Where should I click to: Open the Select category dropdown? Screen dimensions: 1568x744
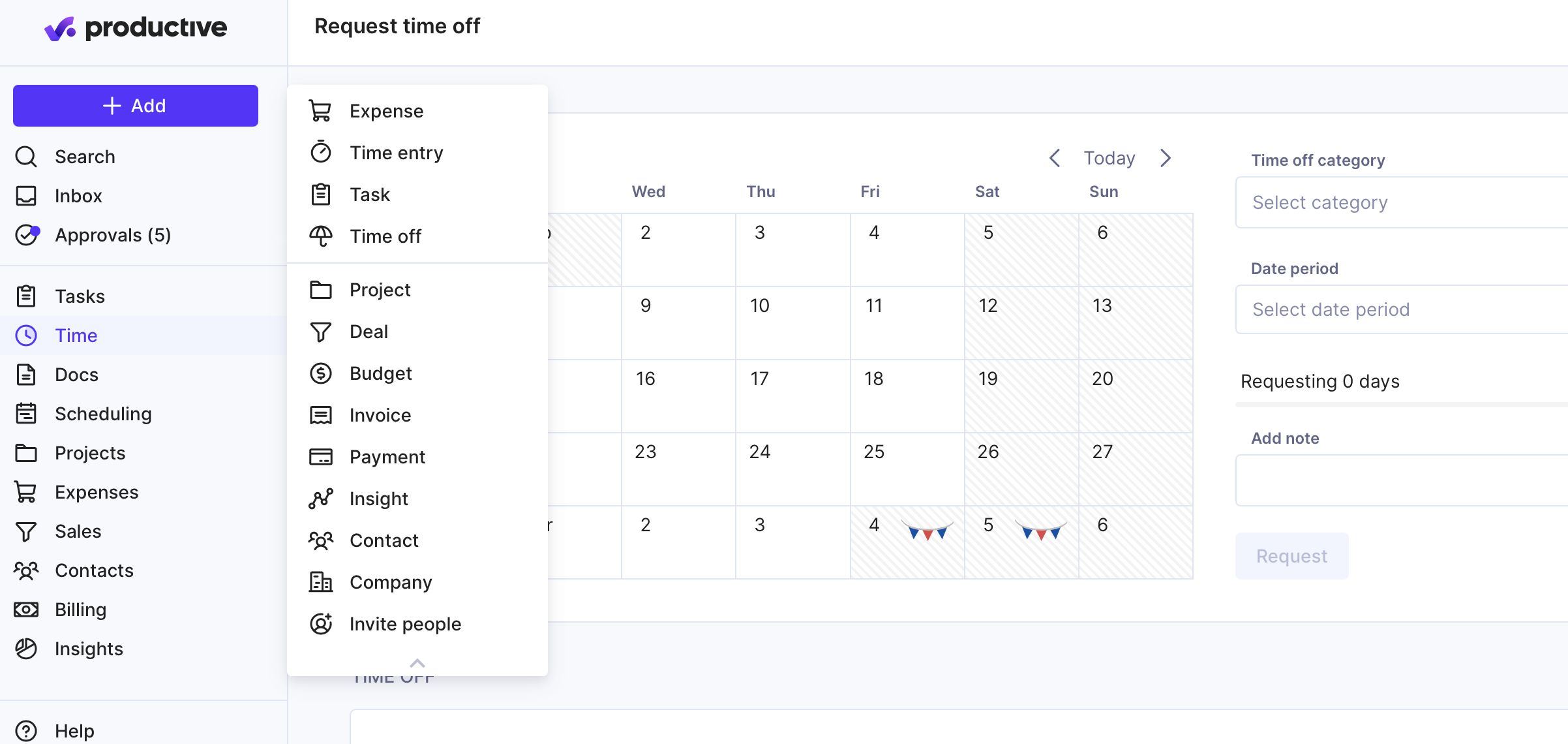[1402, 202]
